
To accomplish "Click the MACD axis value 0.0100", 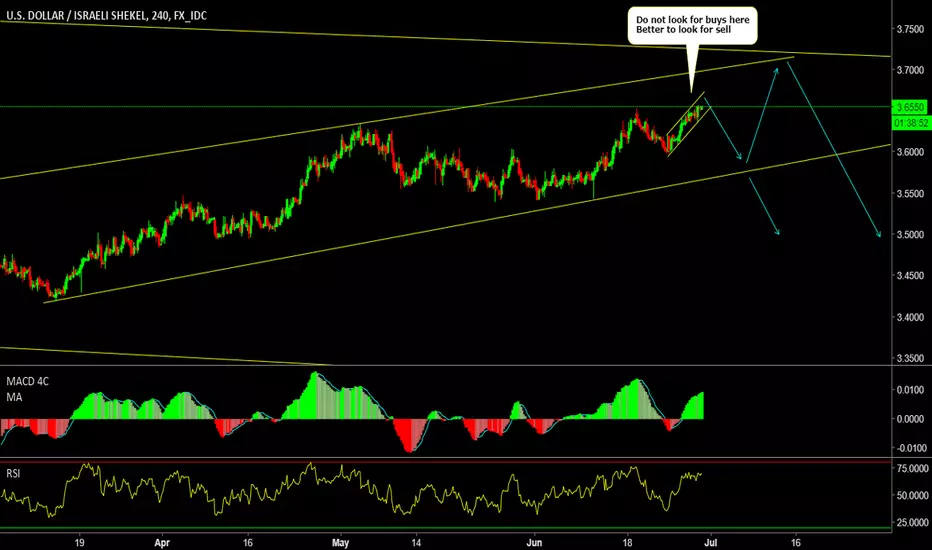I will pos(910,390).
